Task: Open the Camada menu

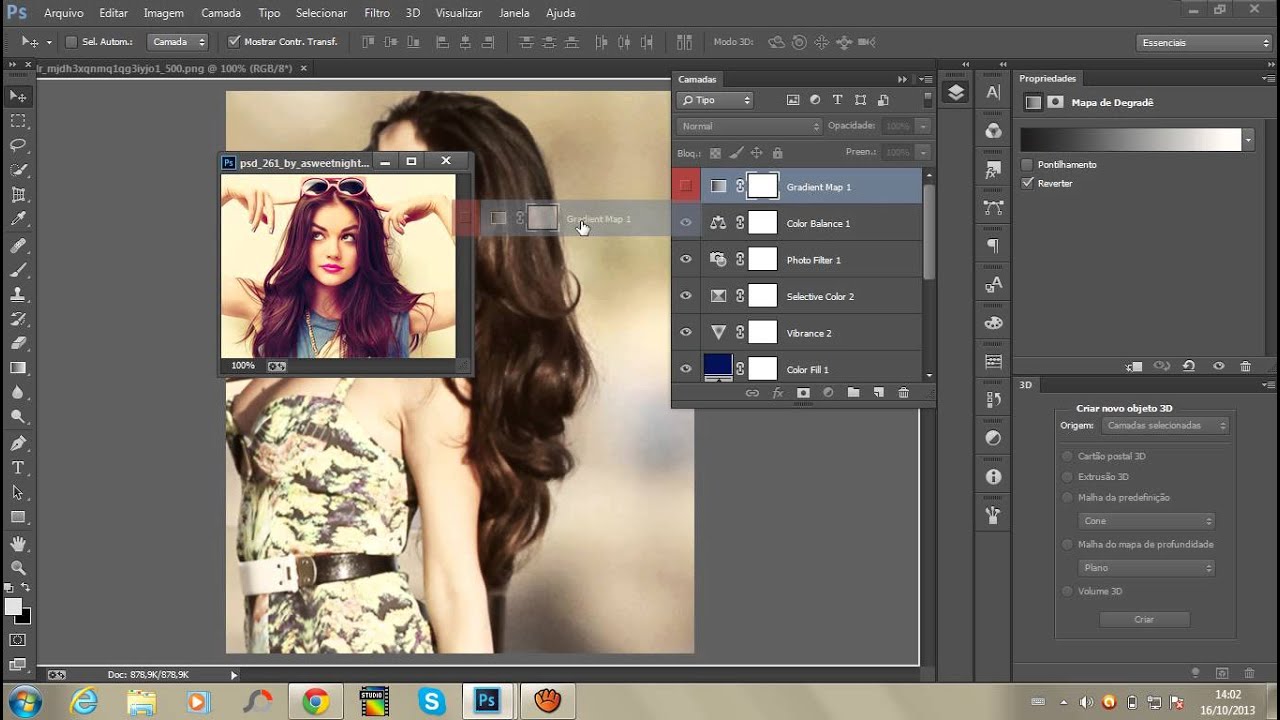Action: (221, 13)
